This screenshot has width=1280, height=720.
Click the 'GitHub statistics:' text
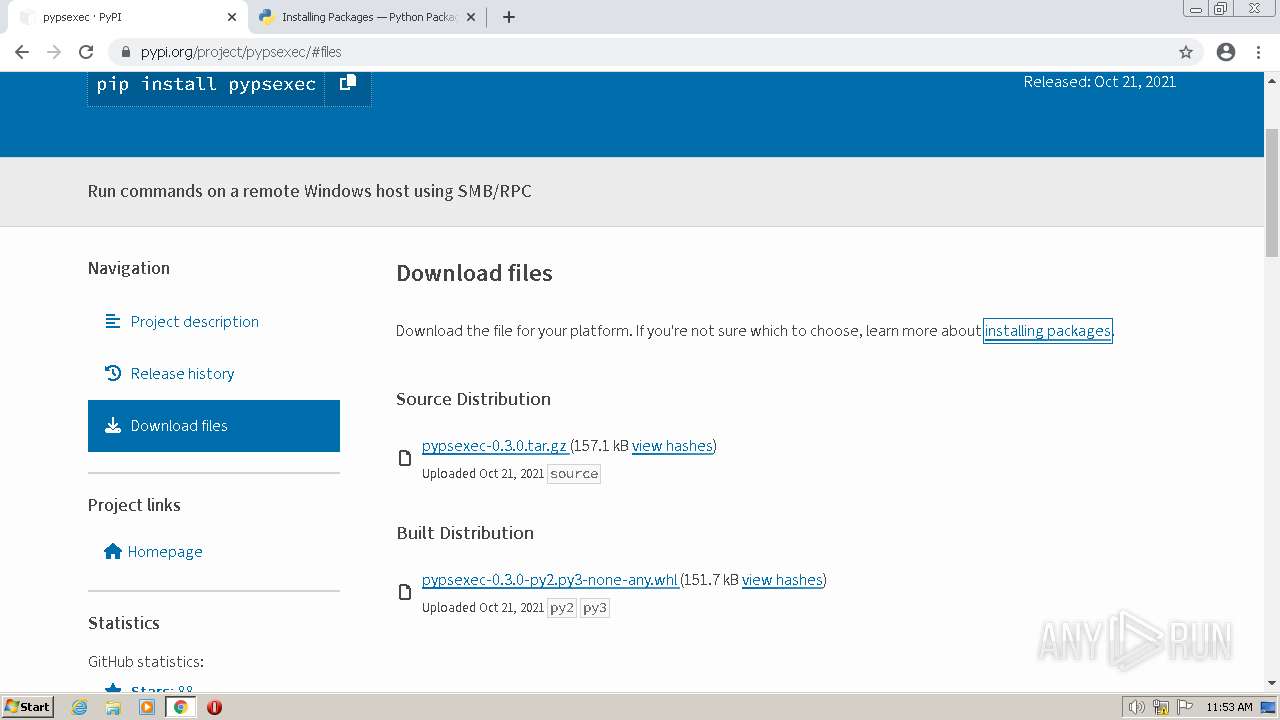click(146, 662)
